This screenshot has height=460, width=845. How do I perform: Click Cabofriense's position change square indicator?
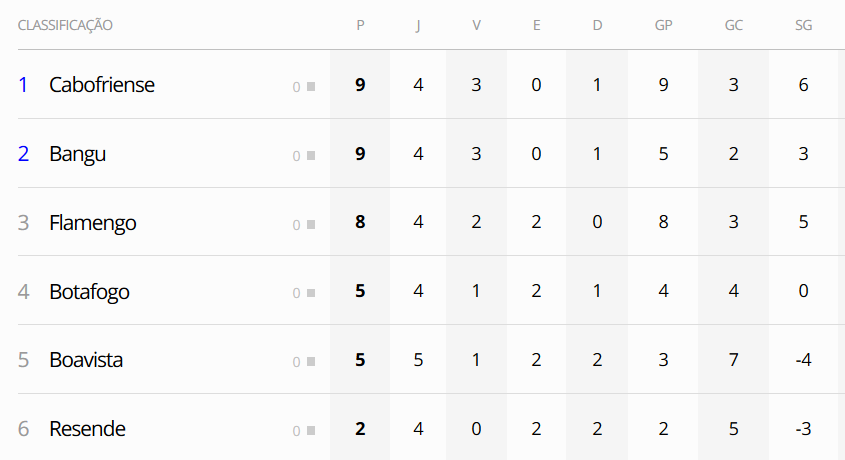click(x=311, y=87)
